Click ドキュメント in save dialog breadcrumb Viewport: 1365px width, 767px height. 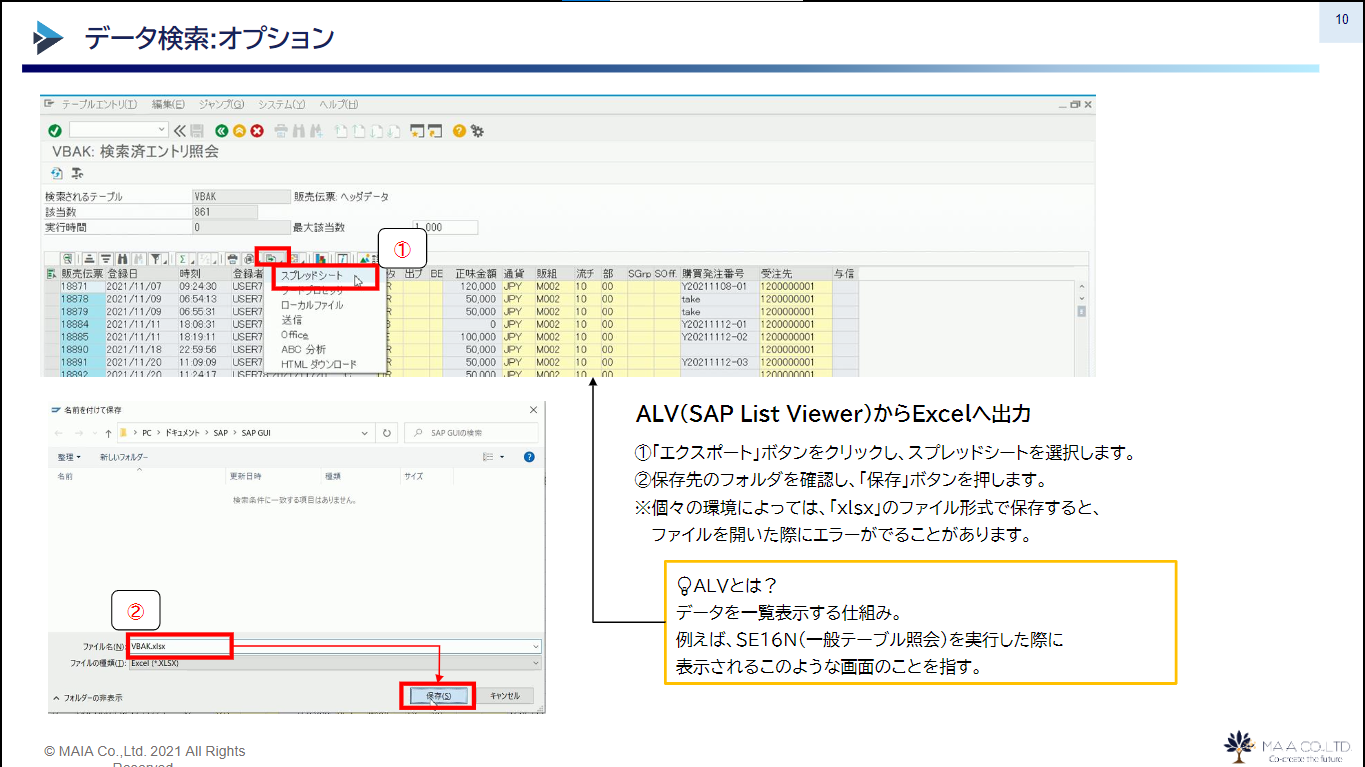pyautogui.click(x=183, y=433)
